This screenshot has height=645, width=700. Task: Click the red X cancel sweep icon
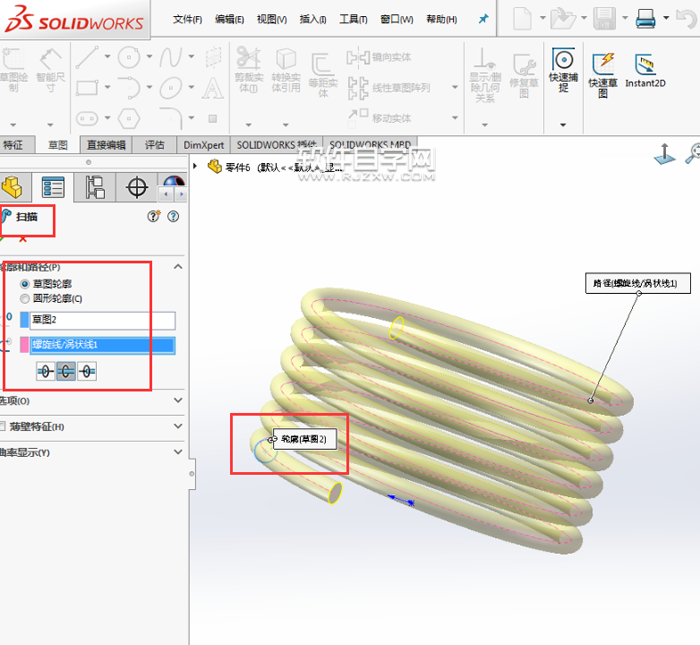pyautogui.click(x=23, y=240)
